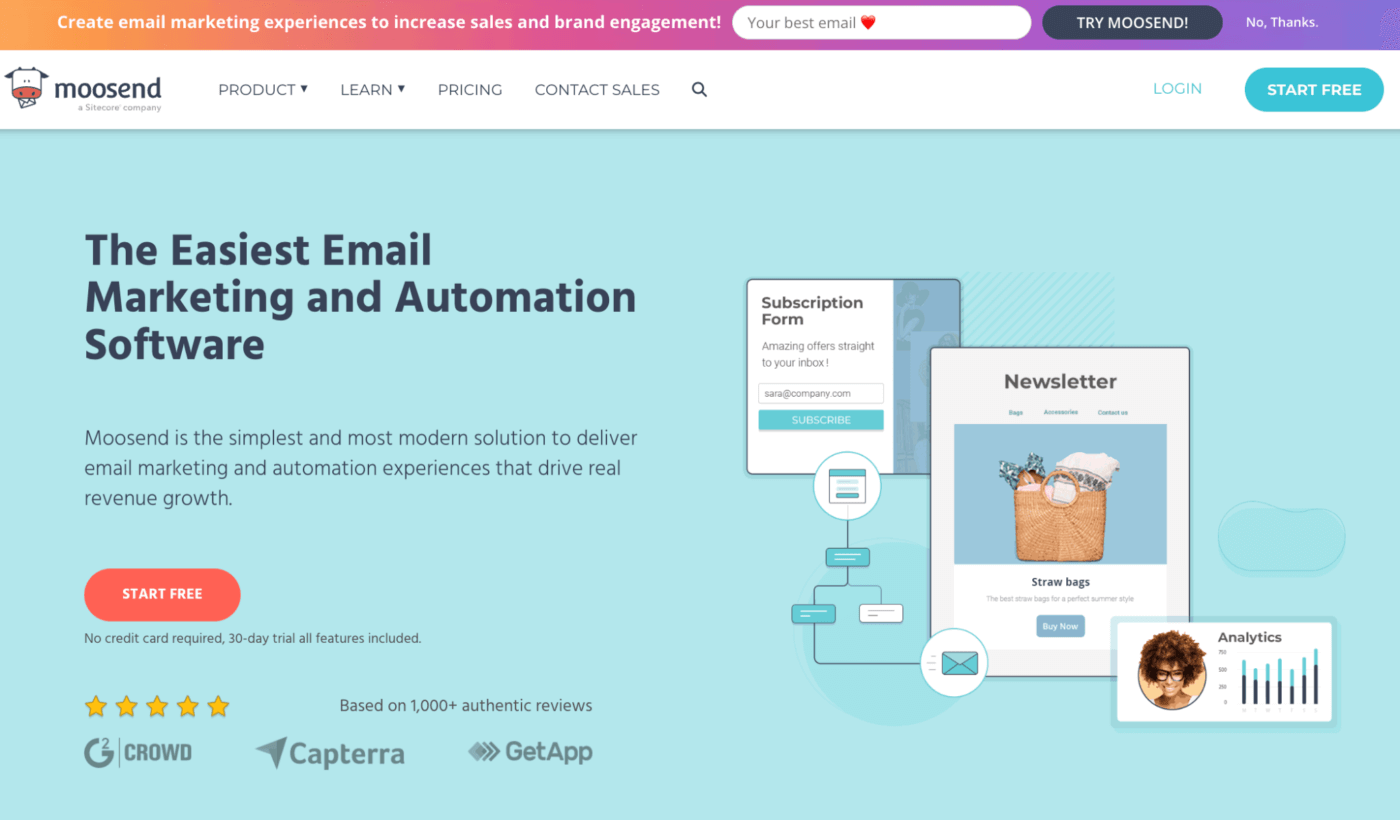Click the Analytics card profile photo
The height and width of the screenshot is (820, 1400).
(1172, 670)
